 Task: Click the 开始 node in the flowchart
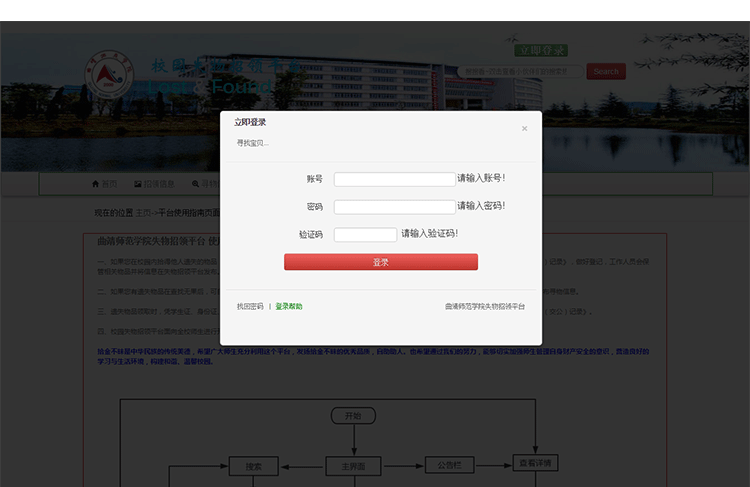coord(353,416)
